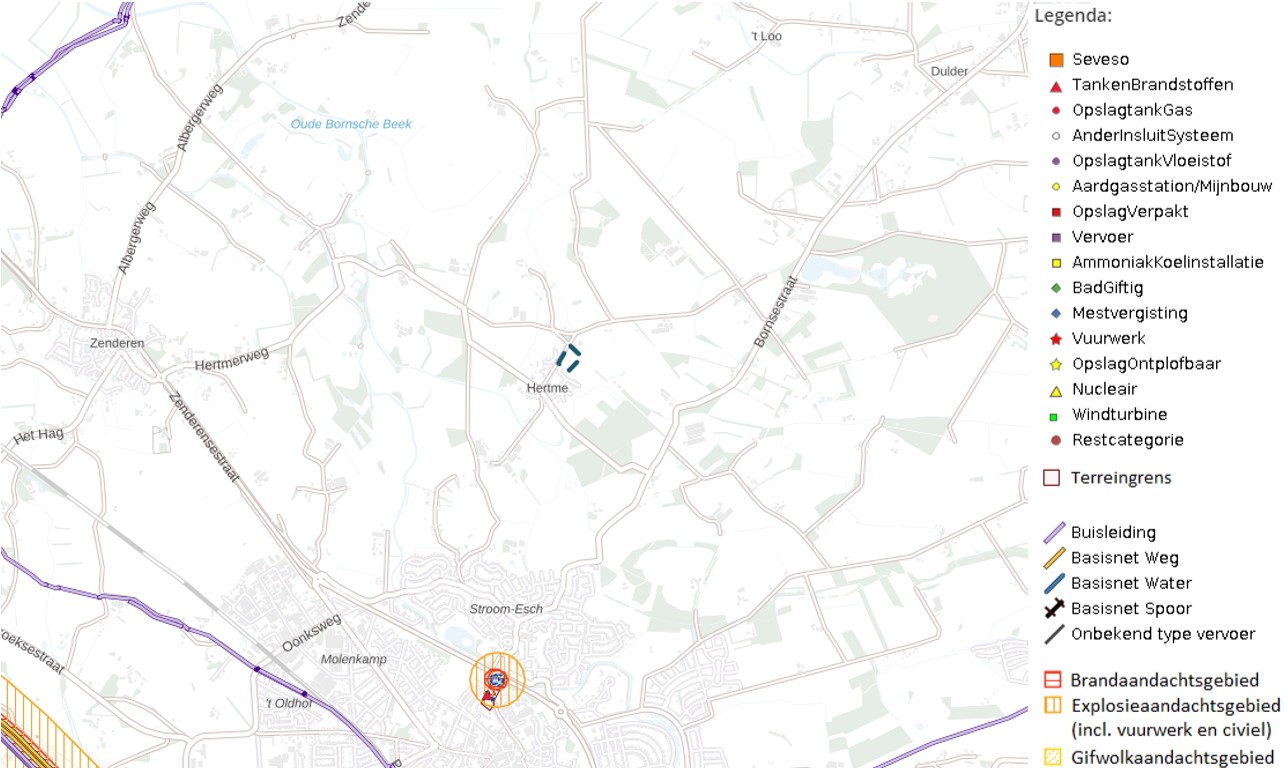Click the Basisnet Water legend label
Screen dimensions: 1288x768
click(x=1131, y=583)
